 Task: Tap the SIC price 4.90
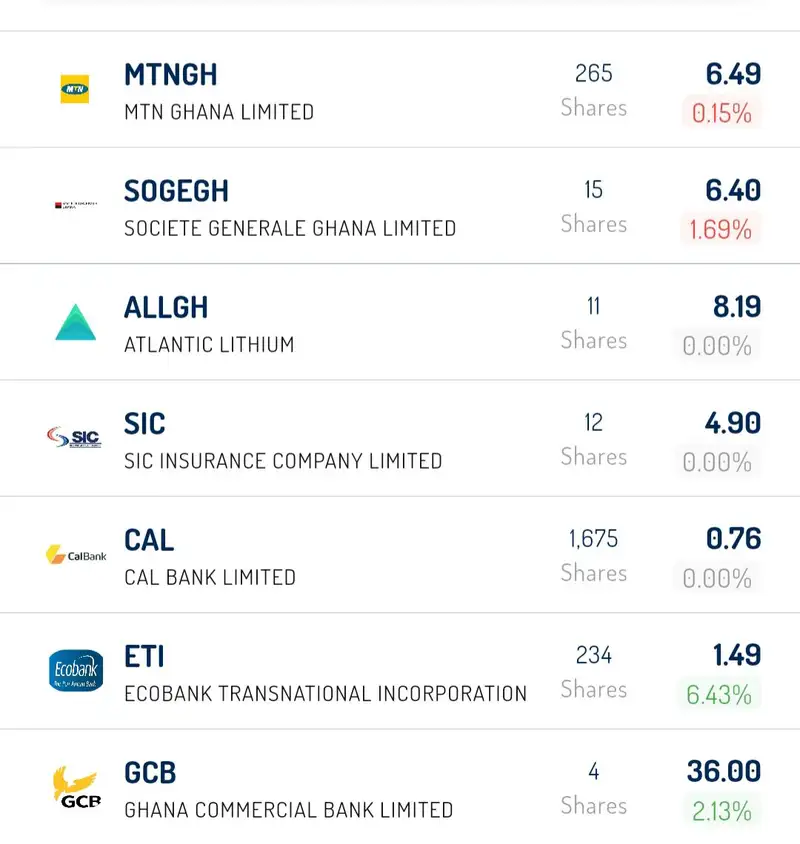click(x=733, y=423)
